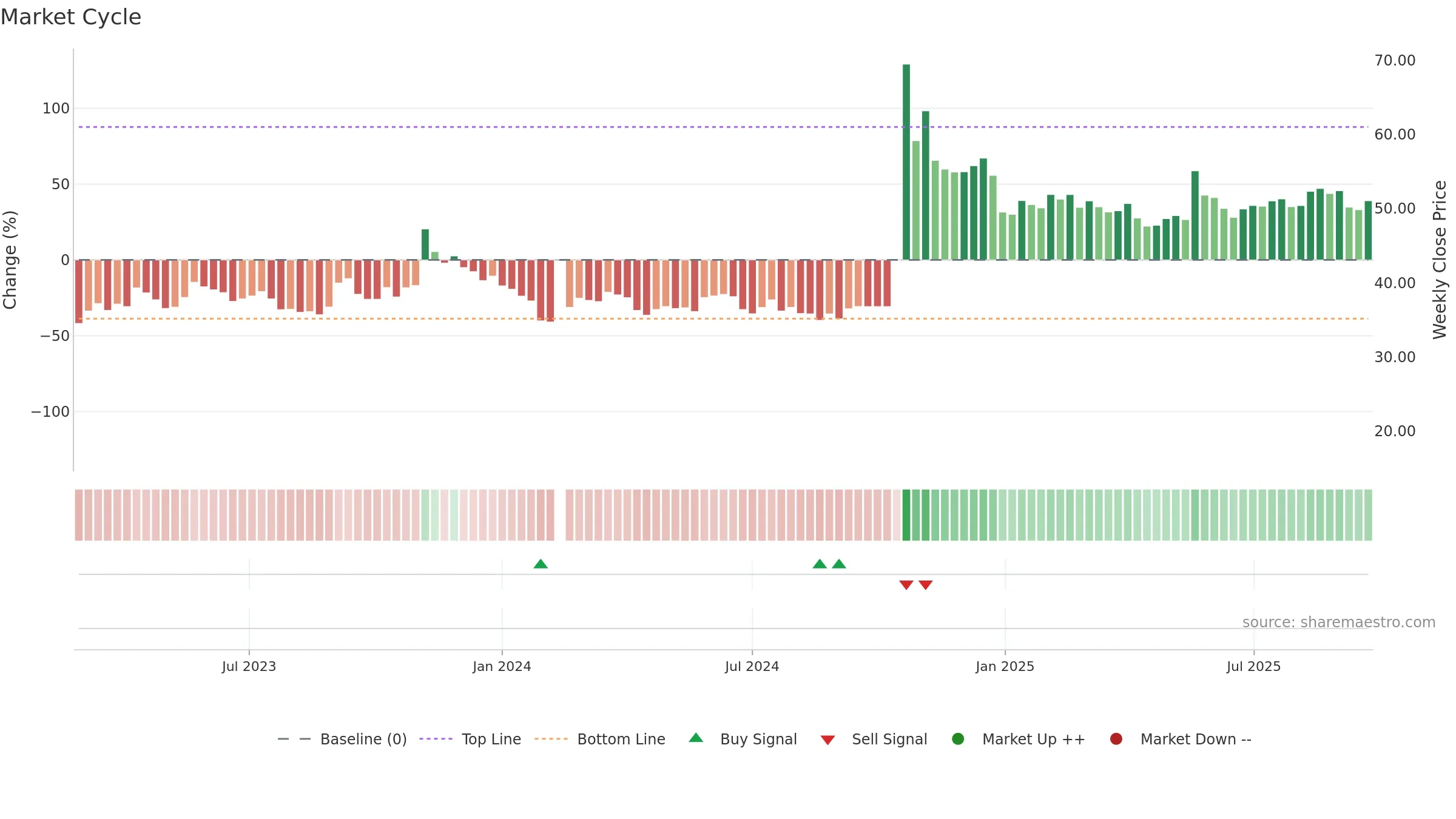Click the buy signal marker near Feb 2024
Image resolution: width=1456 pixels, height=819 pixels.
pyautogui.click(x=541, y=564)
